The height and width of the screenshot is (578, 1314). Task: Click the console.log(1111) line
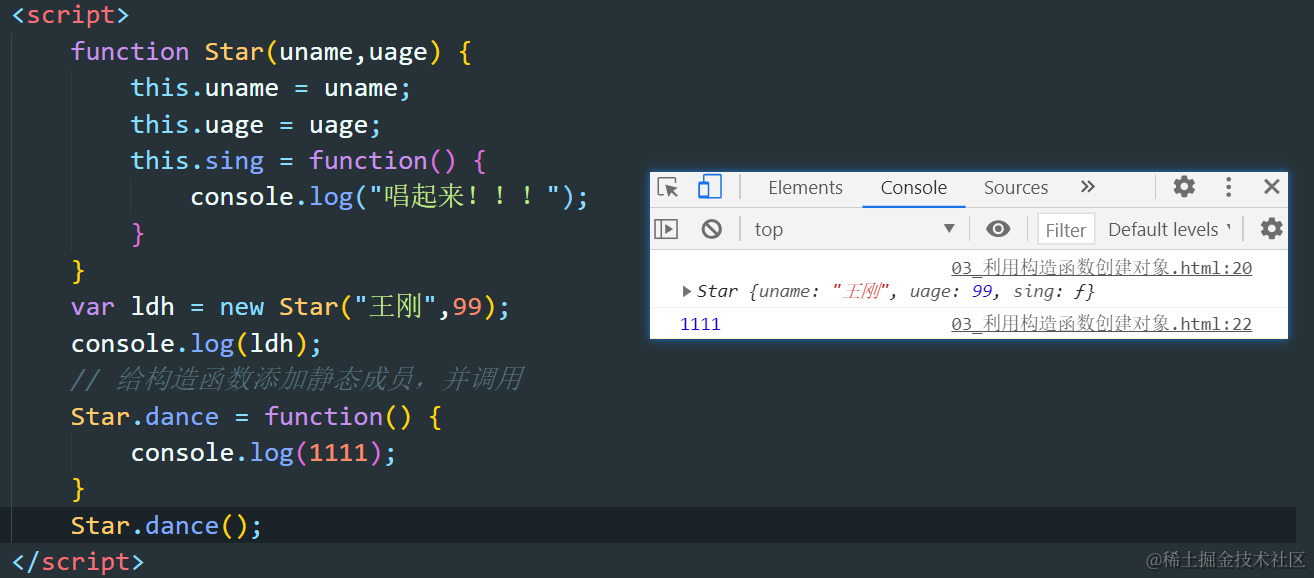point(264,452)
